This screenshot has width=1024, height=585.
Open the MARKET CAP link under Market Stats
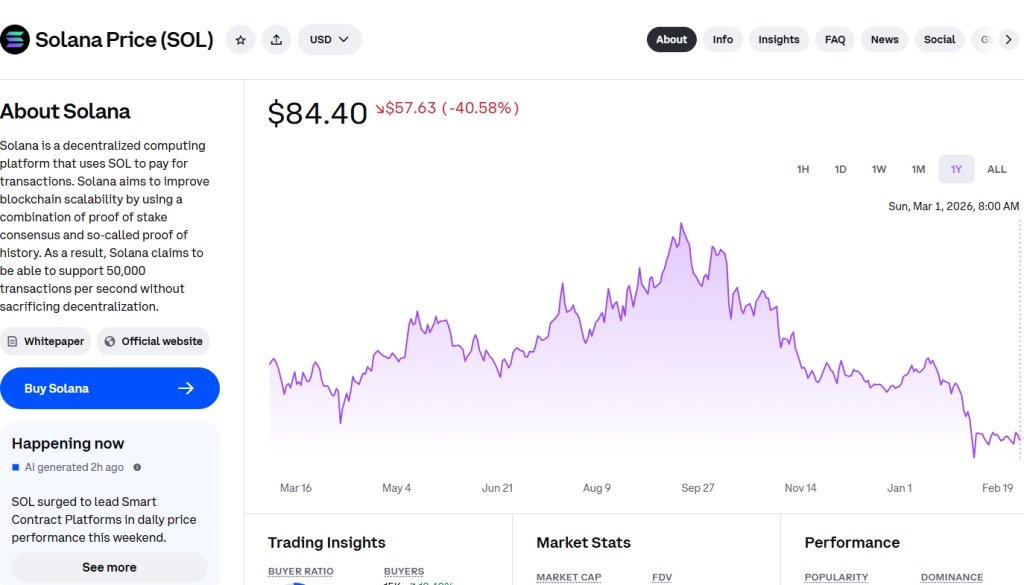point(568,577)
